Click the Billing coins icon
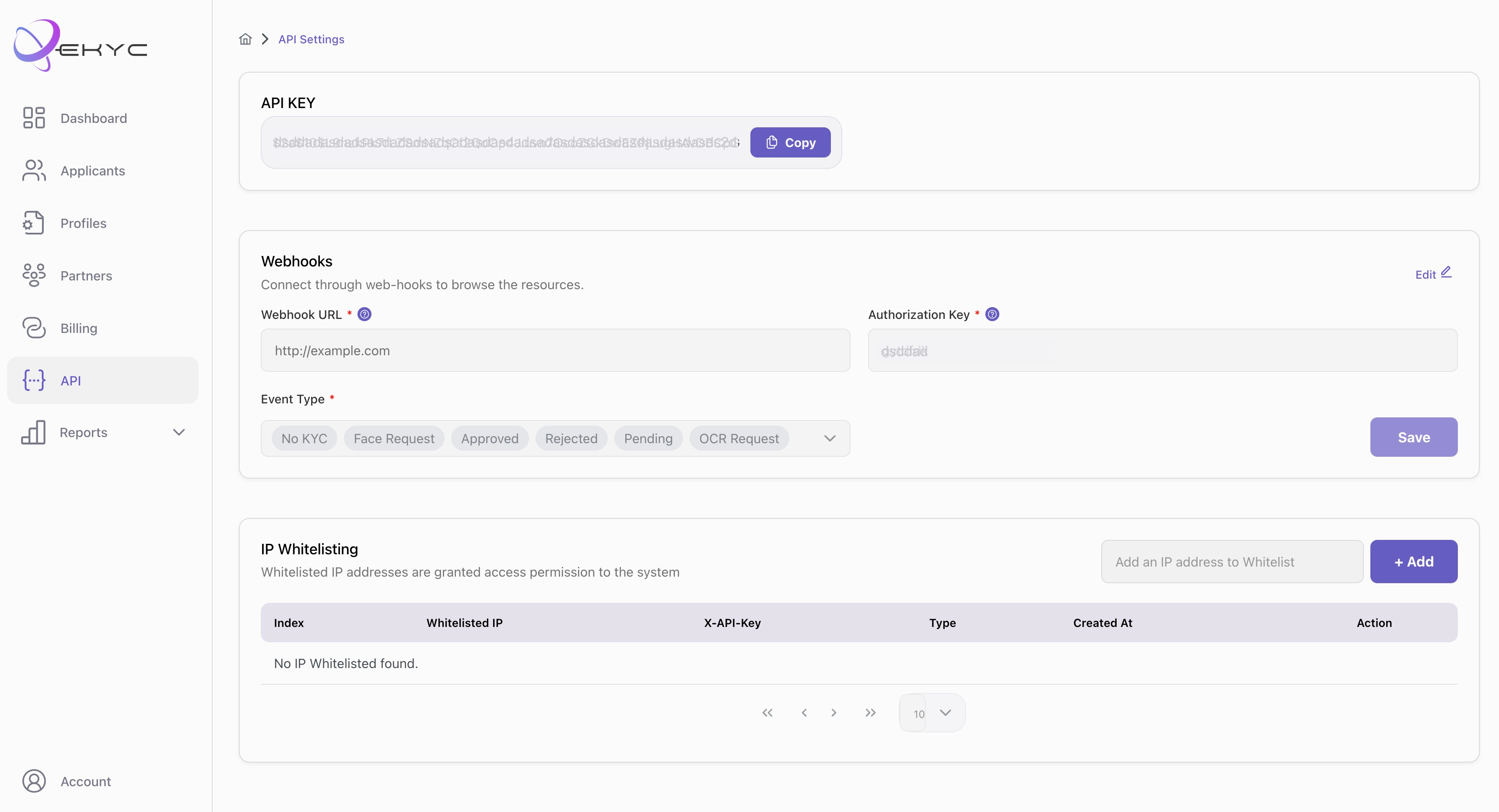The height and width of the screenshot is (812, 1499). click(34, 328)
